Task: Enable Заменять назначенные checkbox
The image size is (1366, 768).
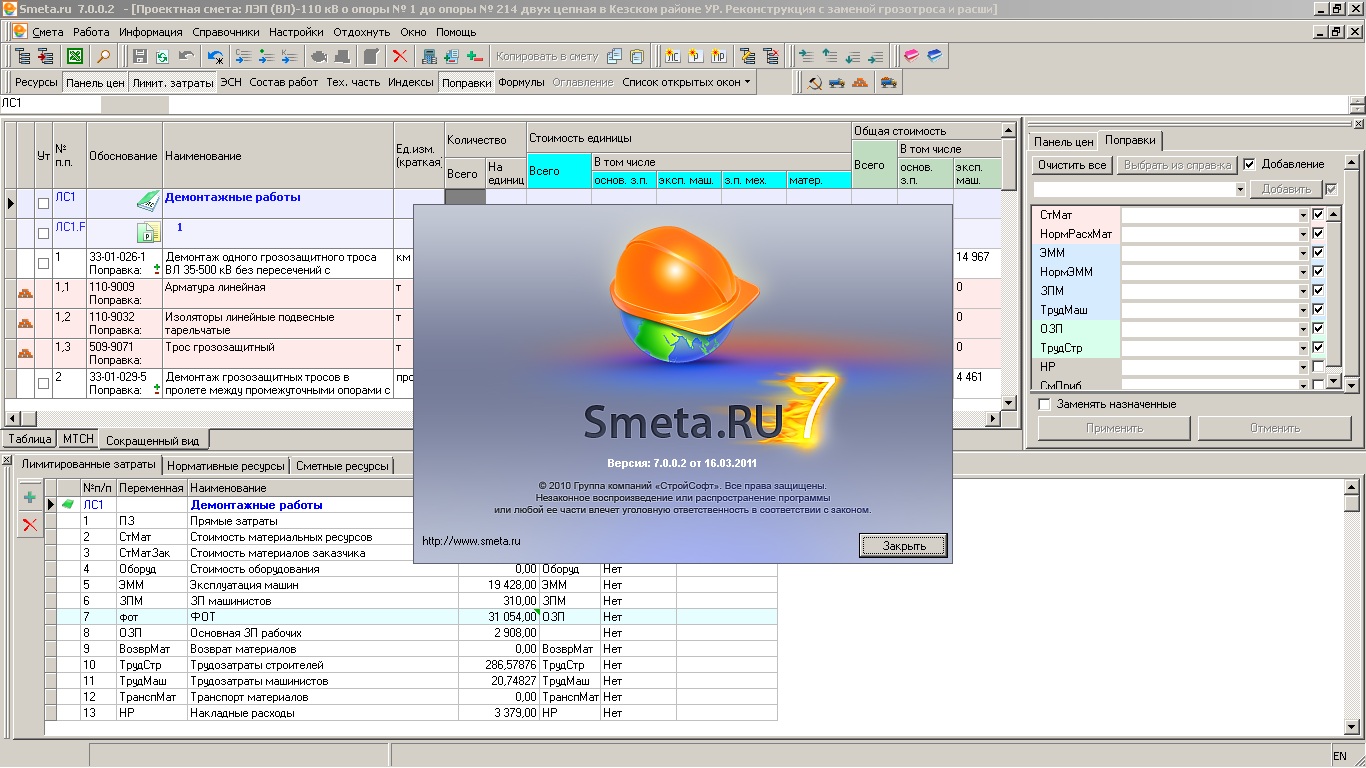Action: click(1044, 404)
